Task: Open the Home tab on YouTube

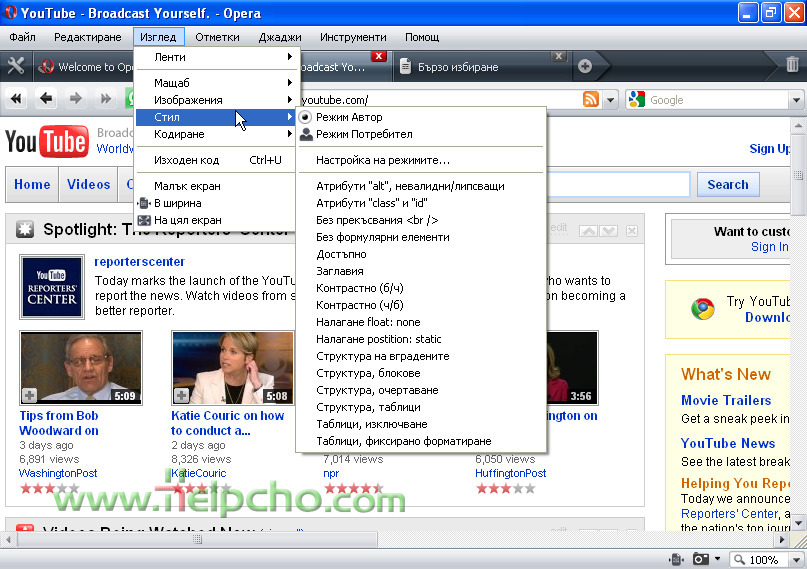Action: (32, 184)
